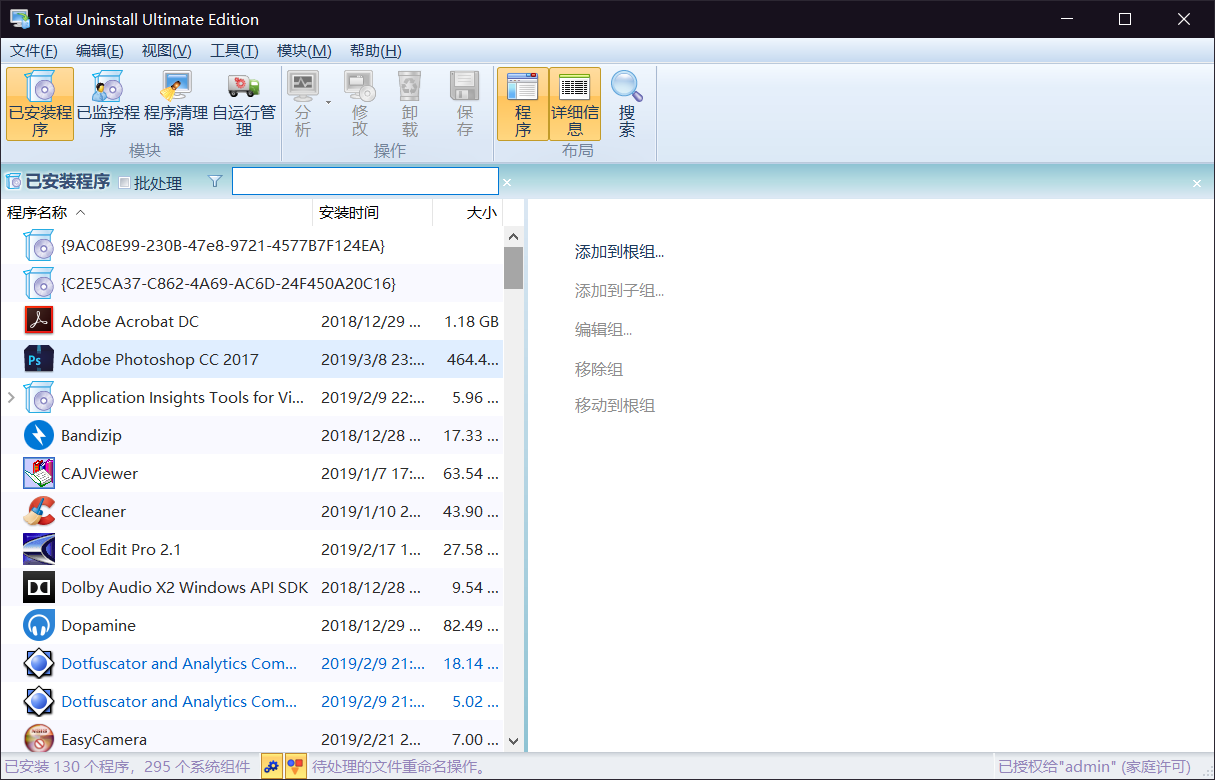The width and height of the screenshot is (1215, 780).
Task: Click icon of {C2E5CA37-C862...} entry
Action: 39,283
